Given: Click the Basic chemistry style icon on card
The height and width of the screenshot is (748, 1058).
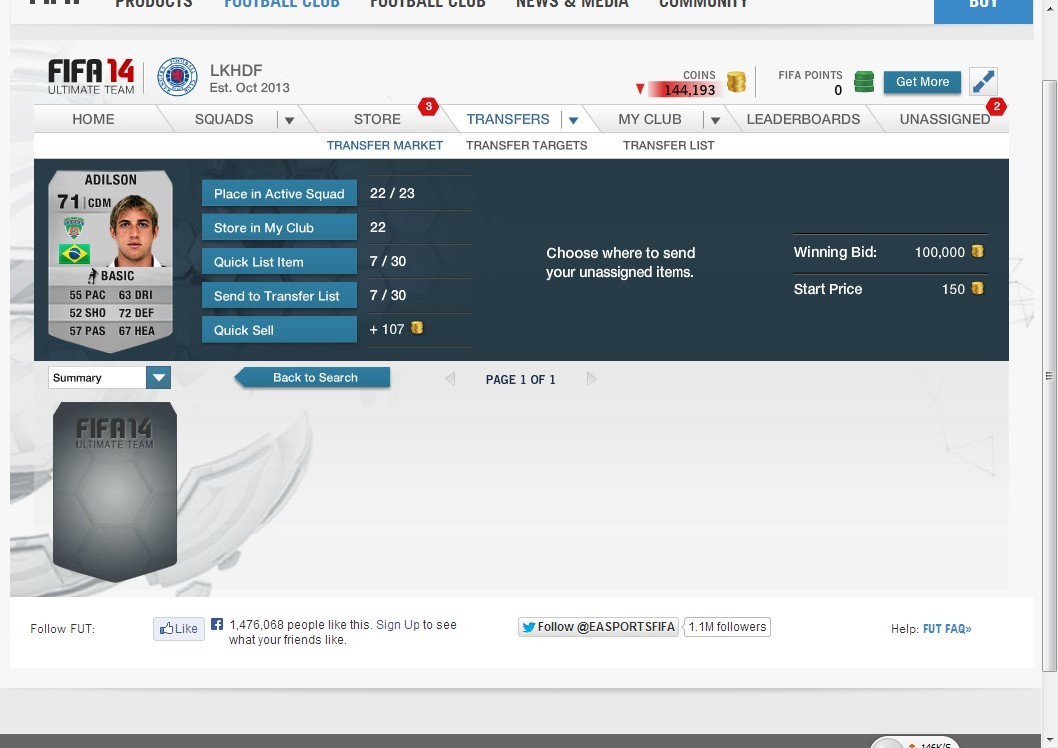Looking at the screenshot, I should [x=92, y=276].
